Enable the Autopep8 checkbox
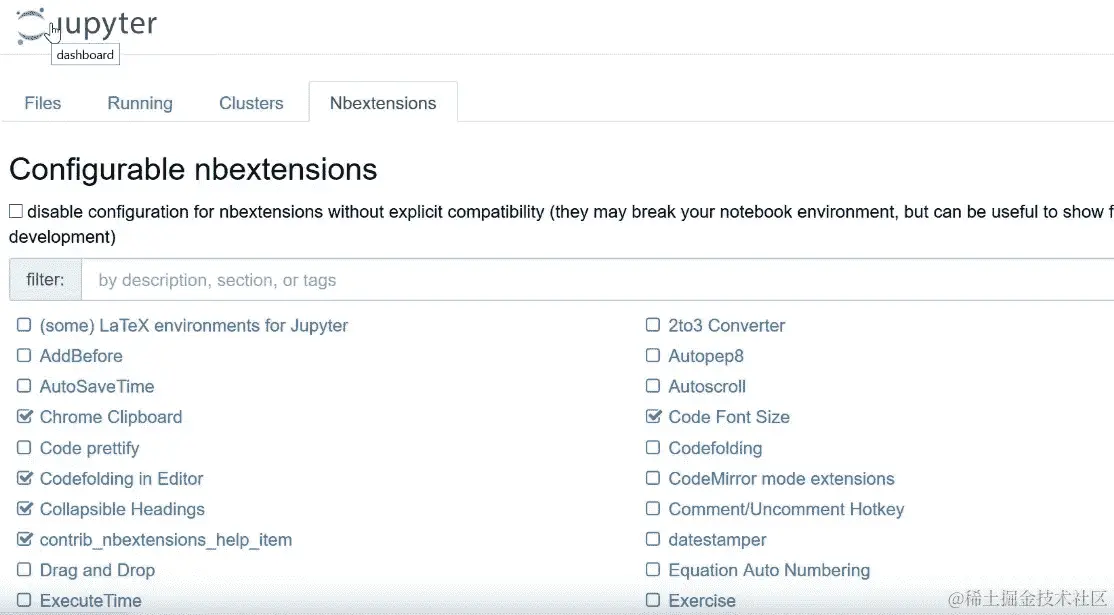 (653, 356)
